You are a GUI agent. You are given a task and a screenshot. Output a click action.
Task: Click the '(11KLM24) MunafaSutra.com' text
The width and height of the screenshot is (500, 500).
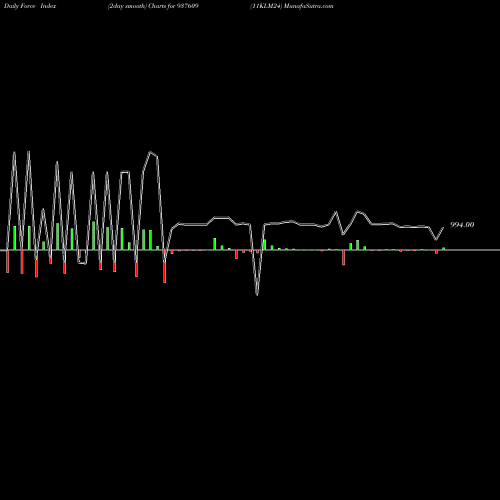[x=292, y=6]
